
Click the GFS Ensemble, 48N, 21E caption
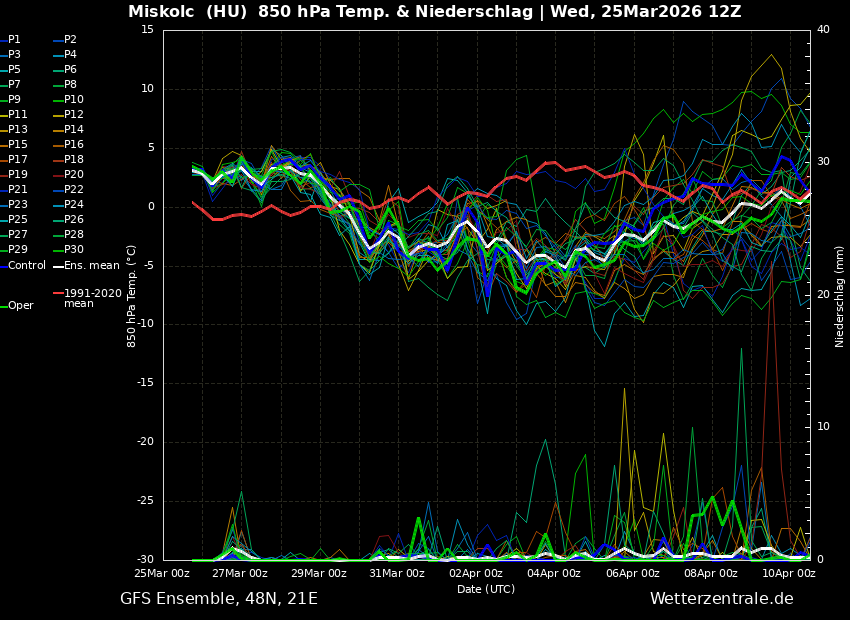219,599
